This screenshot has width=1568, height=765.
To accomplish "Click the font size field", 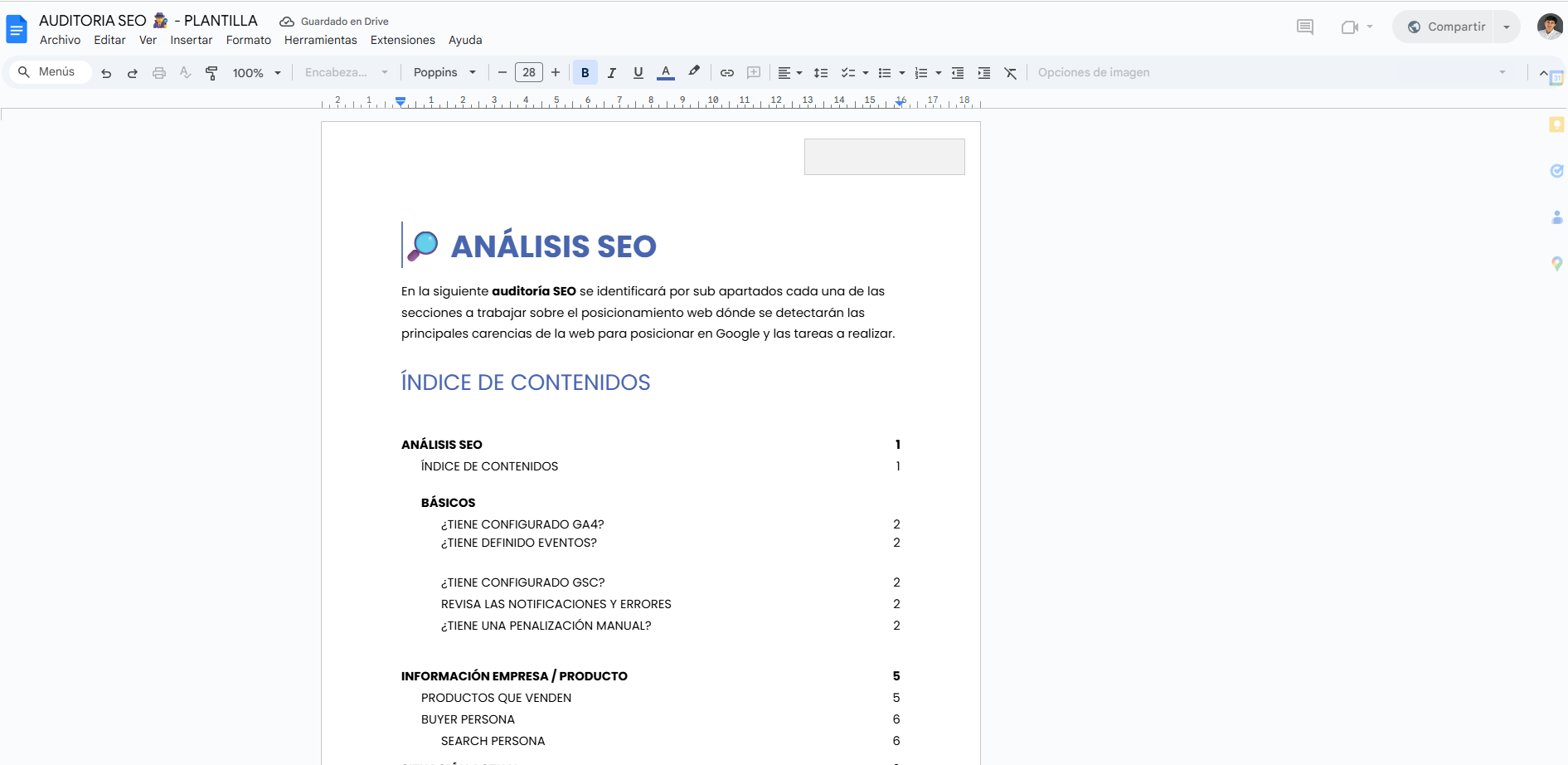I will tap(528, 73).
